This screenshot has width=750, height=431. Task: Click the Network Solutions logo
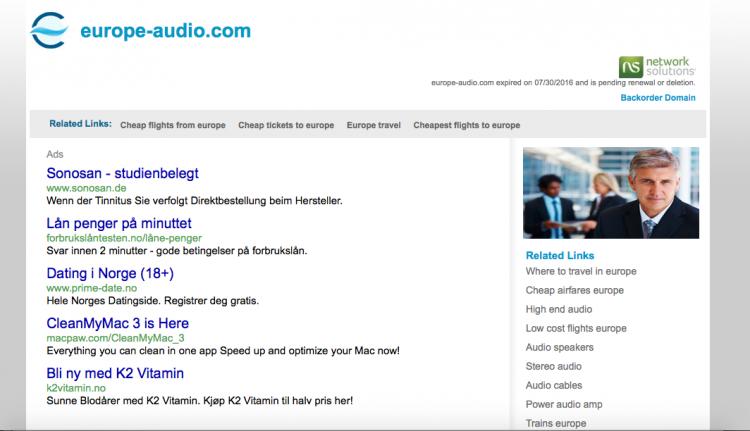(x=657, y=66)
